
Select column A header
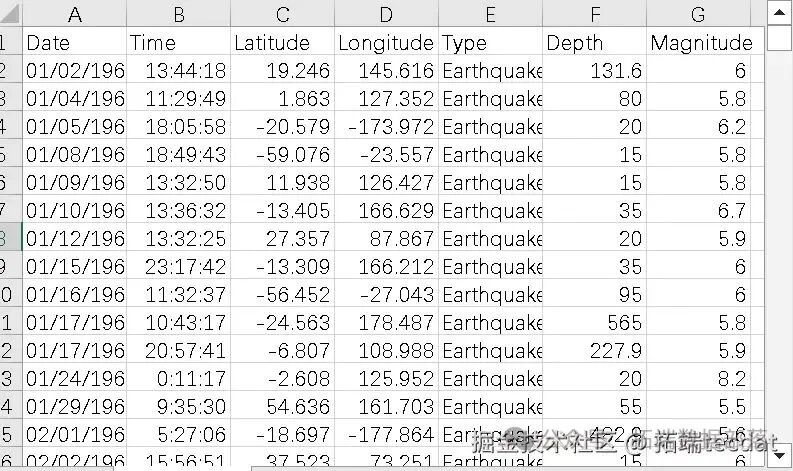click(74, 14)
